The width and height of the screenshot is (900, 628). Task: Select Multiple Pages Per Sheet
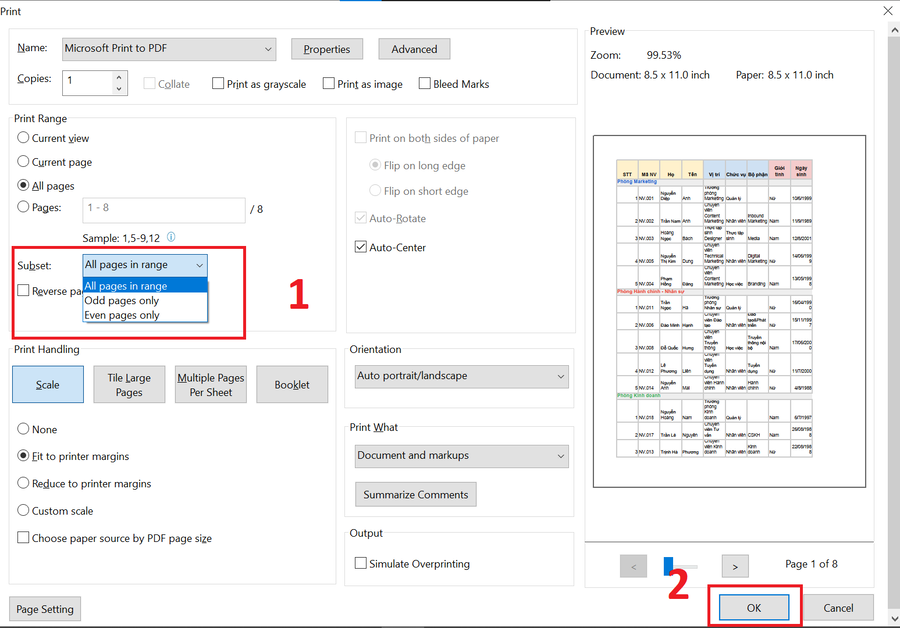pos(211,385)
